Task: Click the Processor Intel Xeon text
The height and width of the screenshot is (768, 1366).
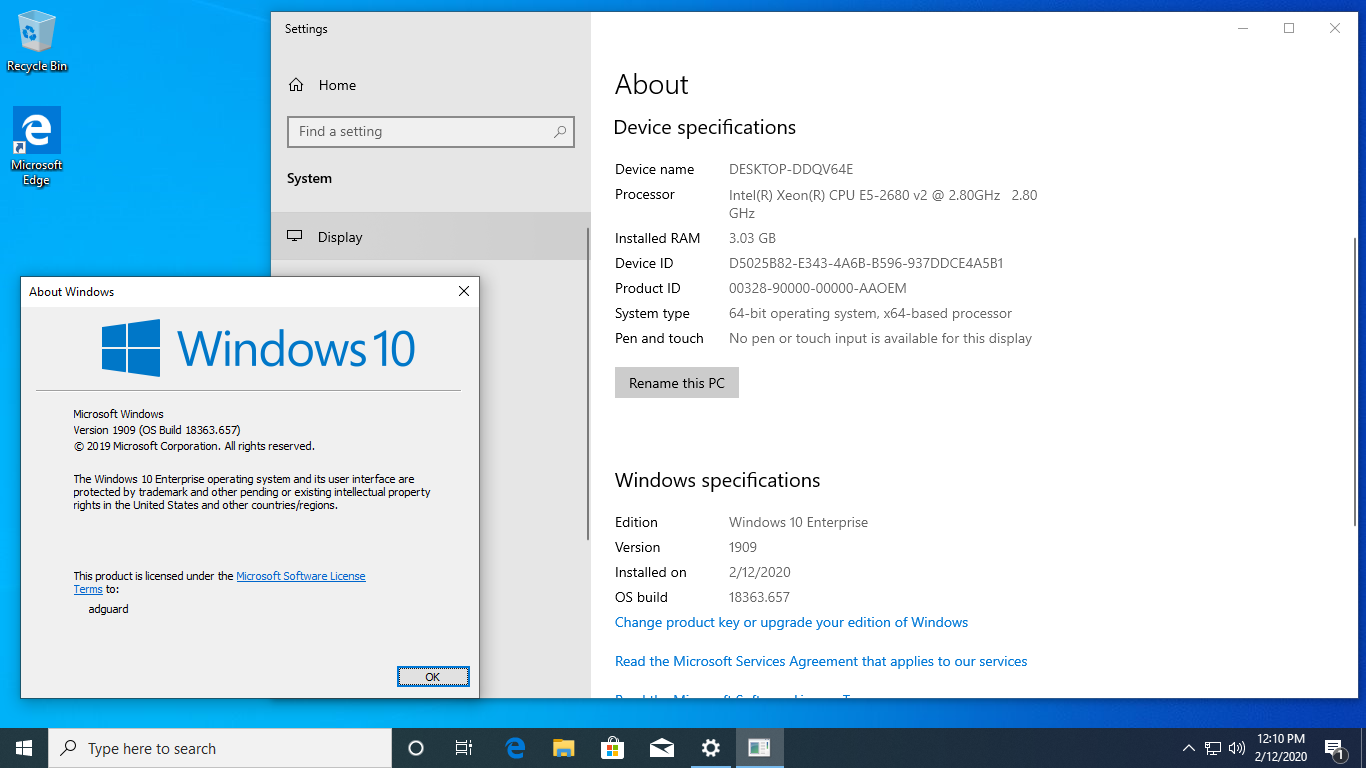Action: point(883,203)
